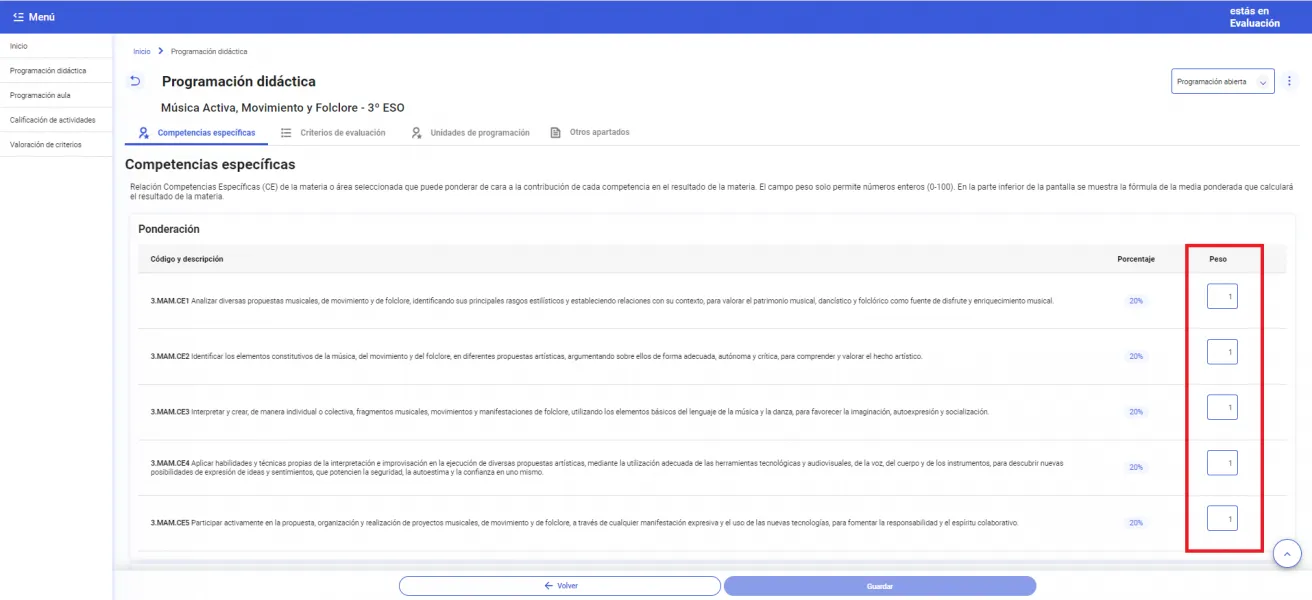Select the Competencias específicas tab
1312x600 pixels.
click(x=197, y=133)
